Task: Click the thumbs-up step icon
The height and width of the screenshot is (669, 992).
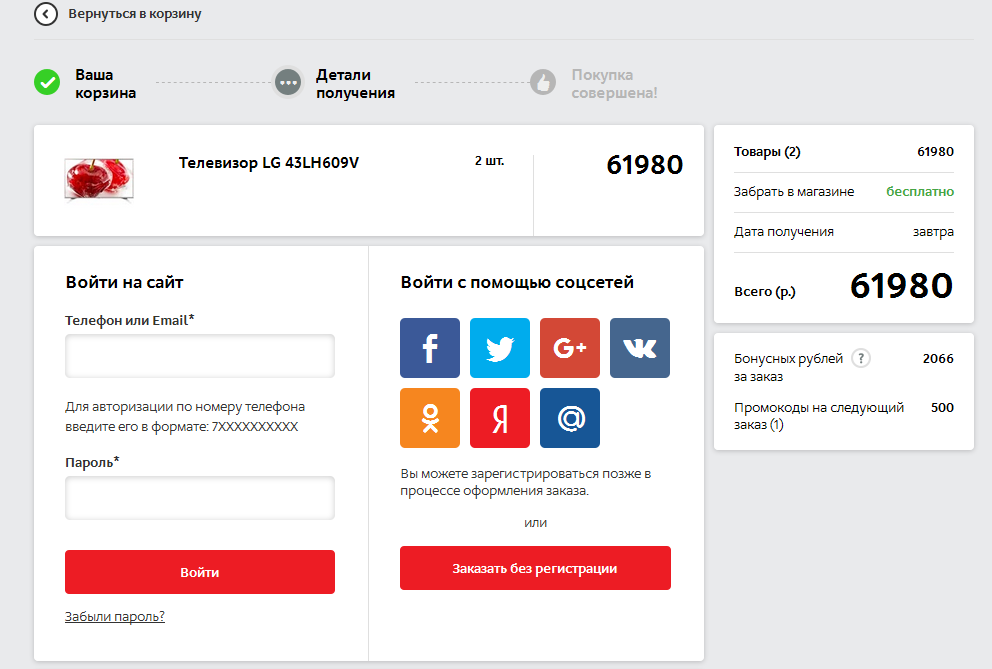Action: 543,82
